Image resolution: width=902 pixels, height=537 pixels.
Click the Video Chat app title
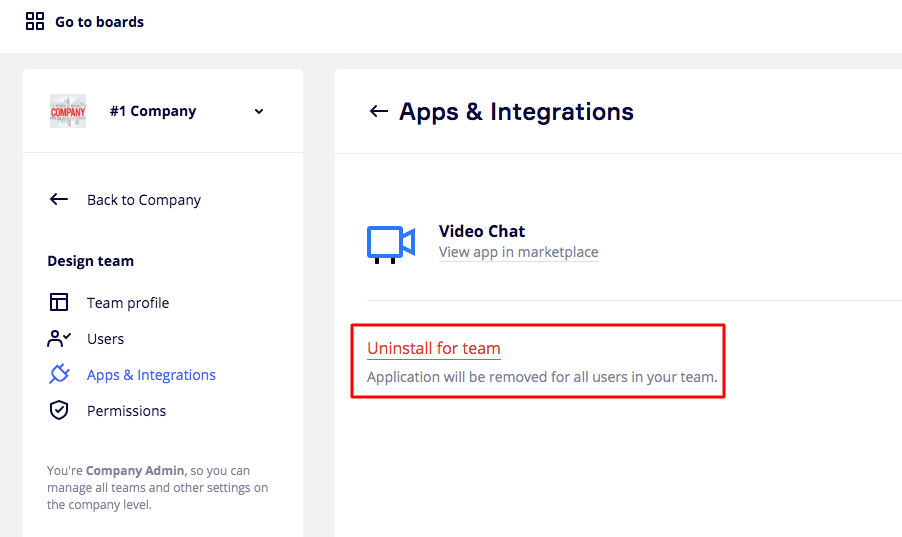(x=482, y=231)
